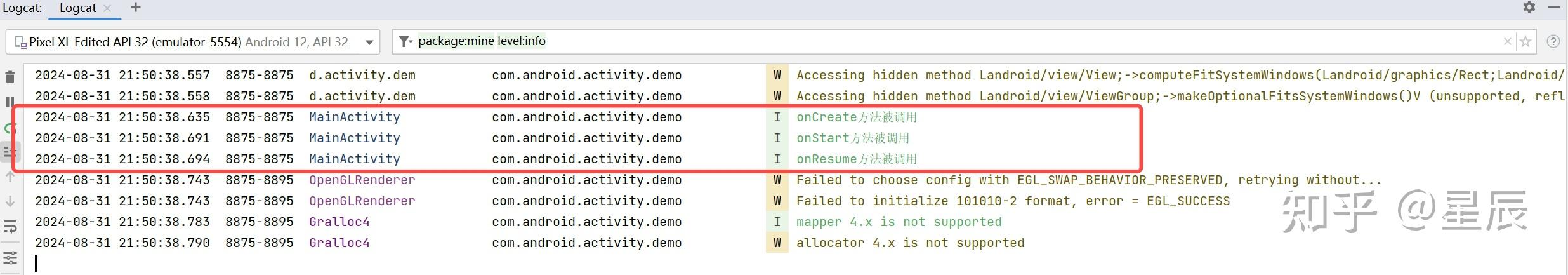The height and width of the screenshot is (275, 1568).
Task: Open the logcat formatting options
Action: (x=10, y=257)
